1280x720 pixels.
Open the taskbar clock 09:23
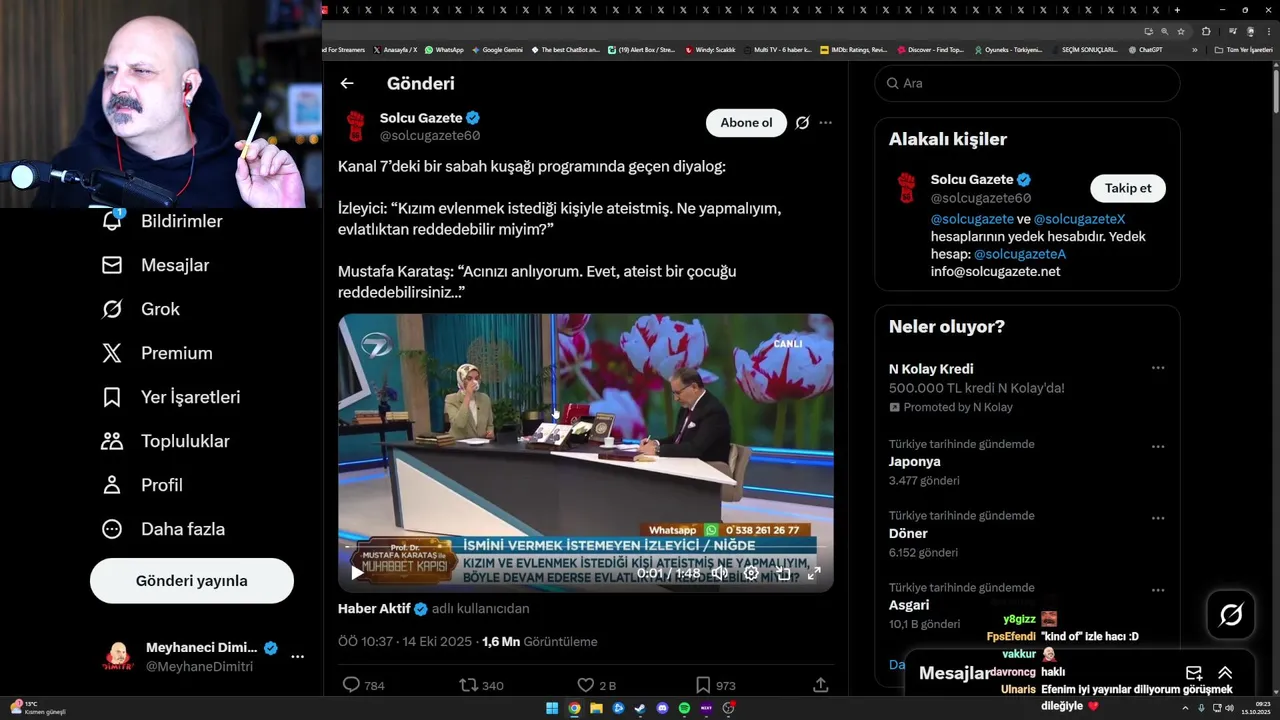tap(1256, 708)
